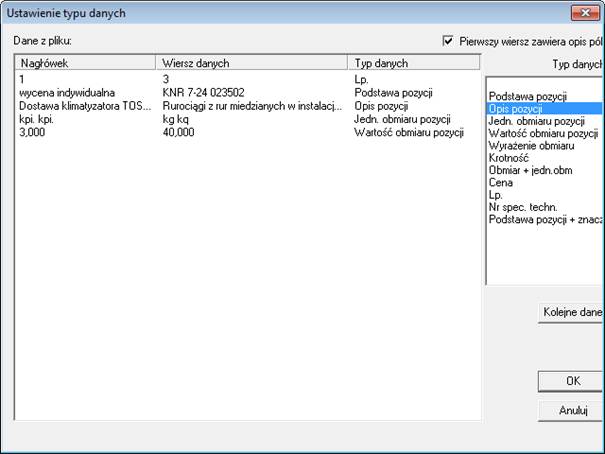Pick 'Obmiar + jedn.obm' from list
The image size is (605, 454).
click(530, 170)
